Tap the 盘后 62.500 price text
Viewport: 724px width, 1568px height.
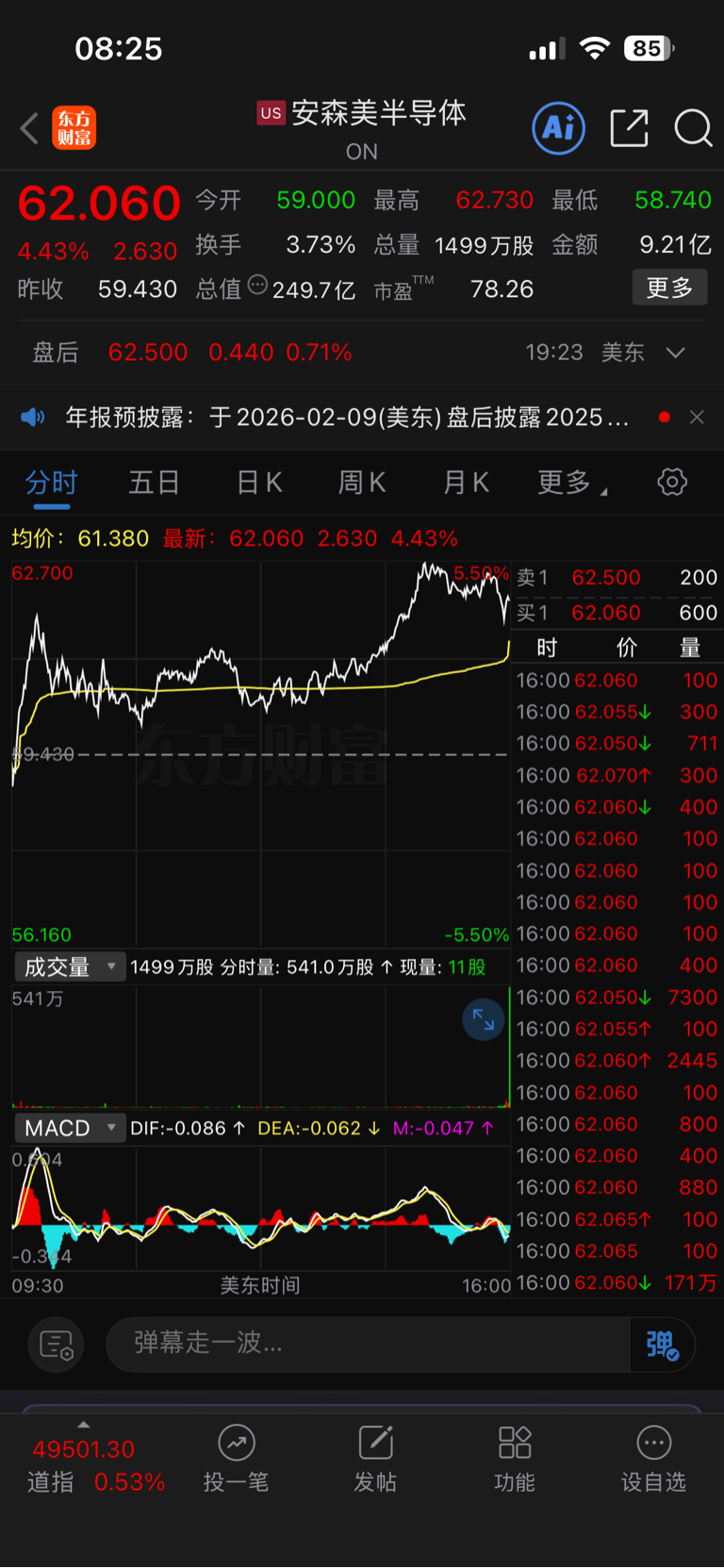click(148, 353)
